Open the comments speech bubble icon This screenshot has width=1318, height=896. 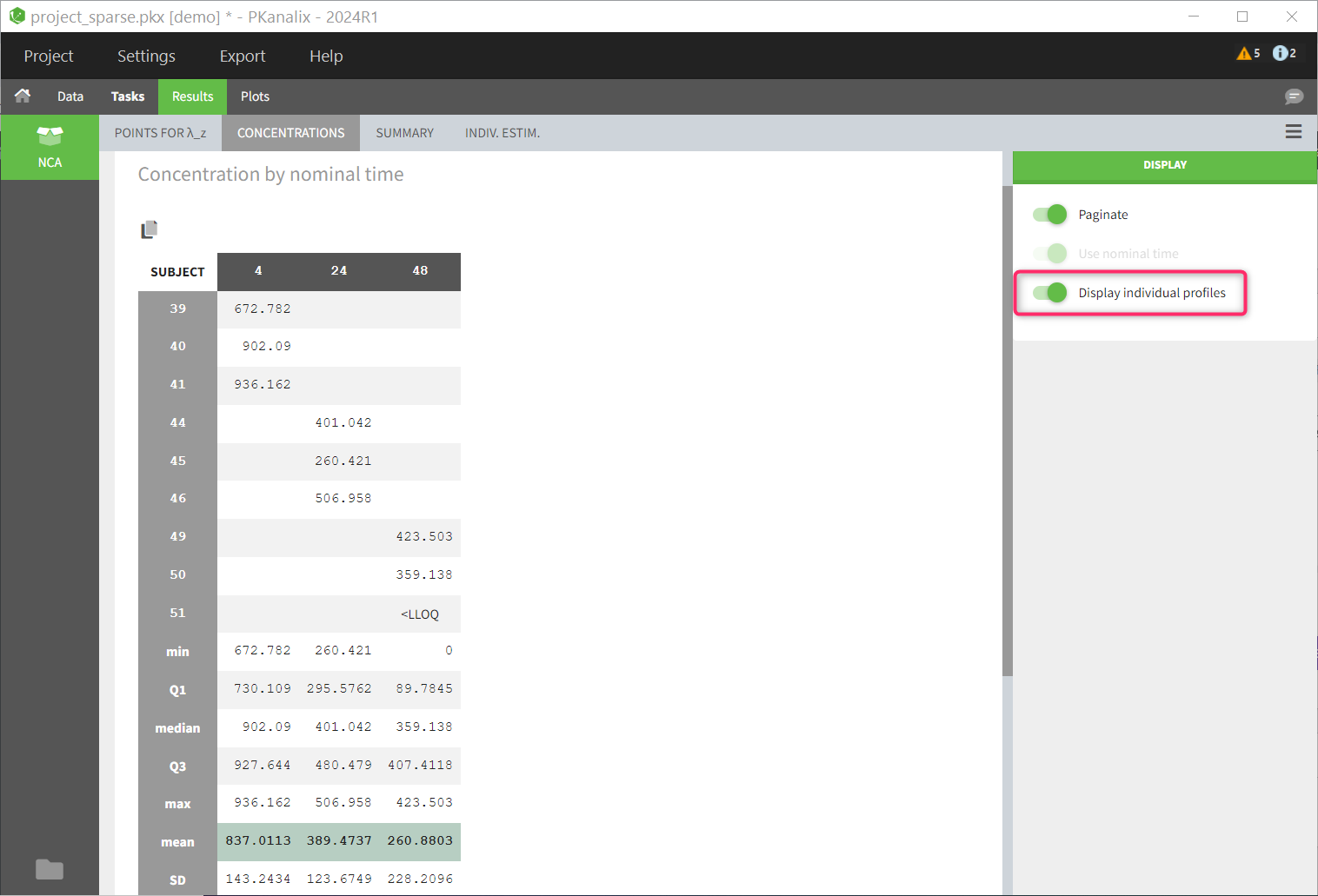click(x=1294, y=96)
